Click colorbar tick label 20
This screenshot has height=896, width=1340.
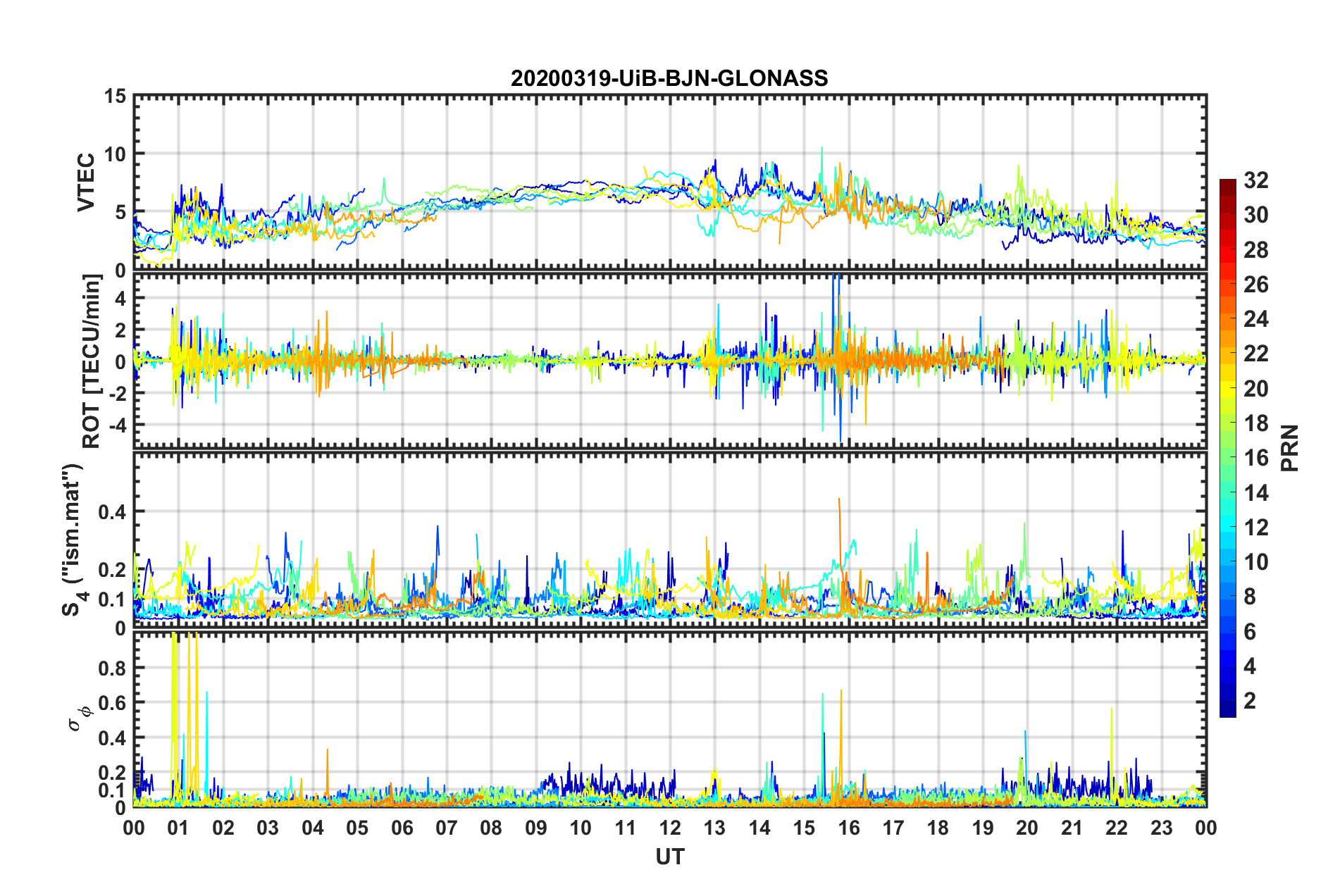point(1256,389)
